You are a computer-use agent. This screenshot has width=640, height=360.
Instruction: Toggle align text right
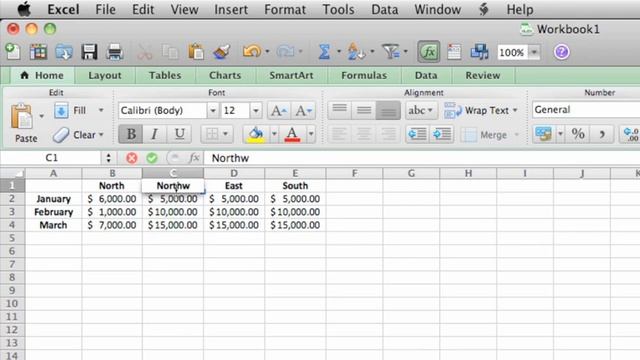click(388, 134)
